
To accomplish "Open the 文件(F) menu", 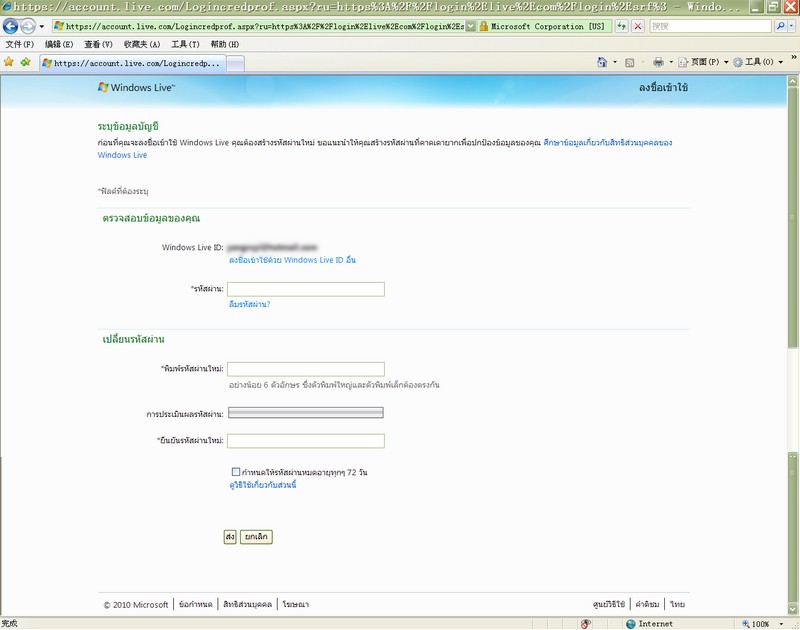I will point(19,44).
